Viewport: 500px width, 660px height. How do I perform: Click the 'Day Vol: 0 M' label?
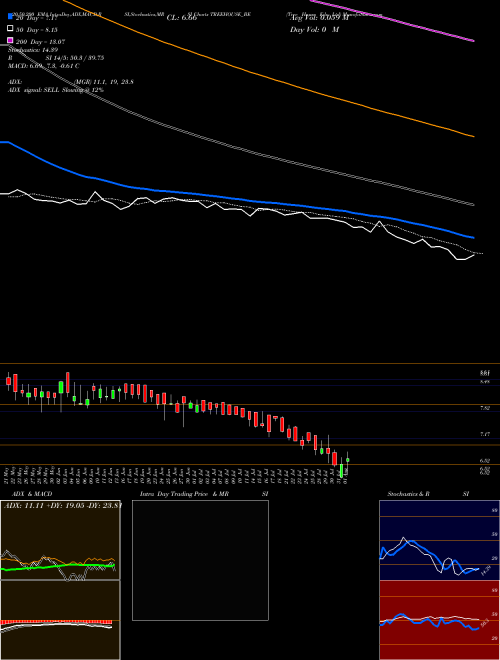click(x=314, y=29)
